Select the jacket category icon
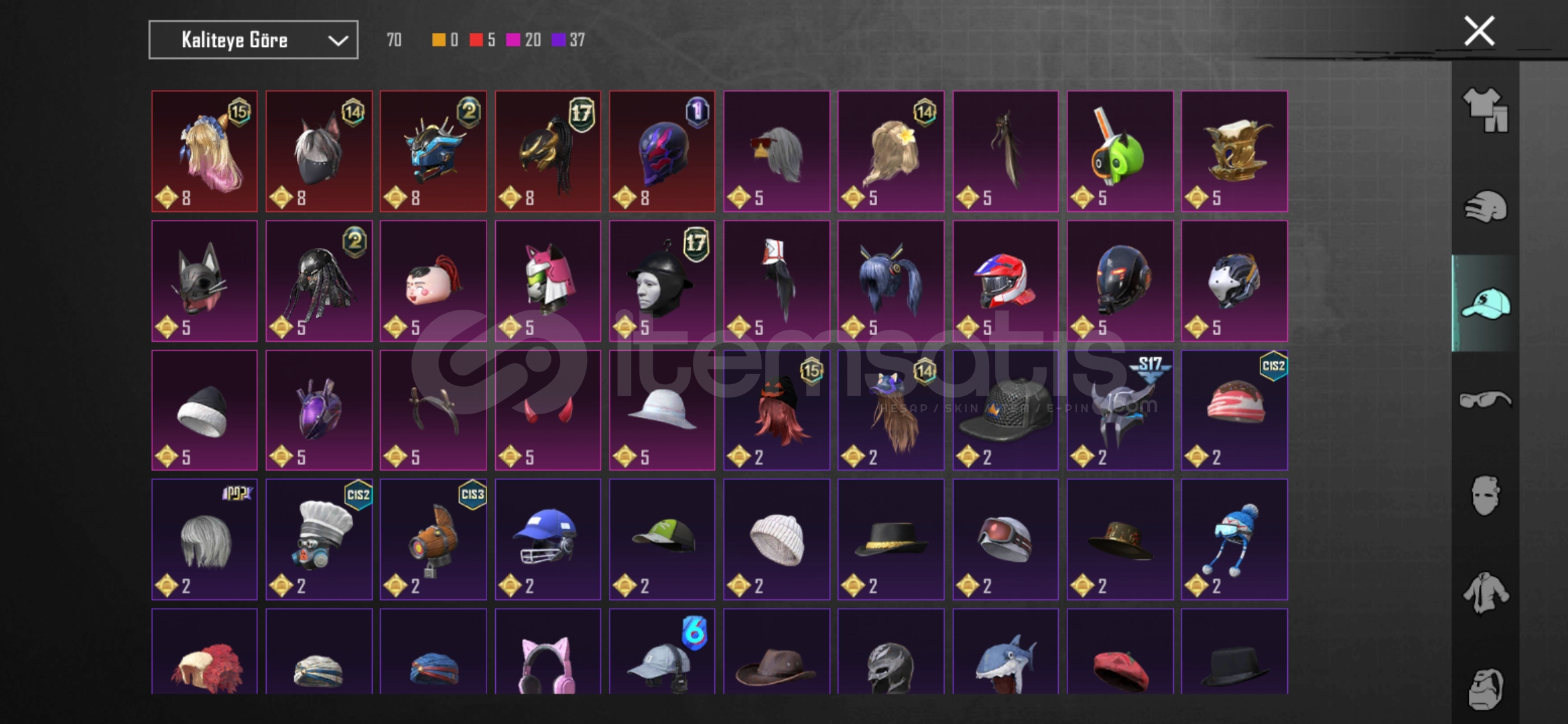The image size is (1568, 724). pyautogui.click(x=1486, y=592)
